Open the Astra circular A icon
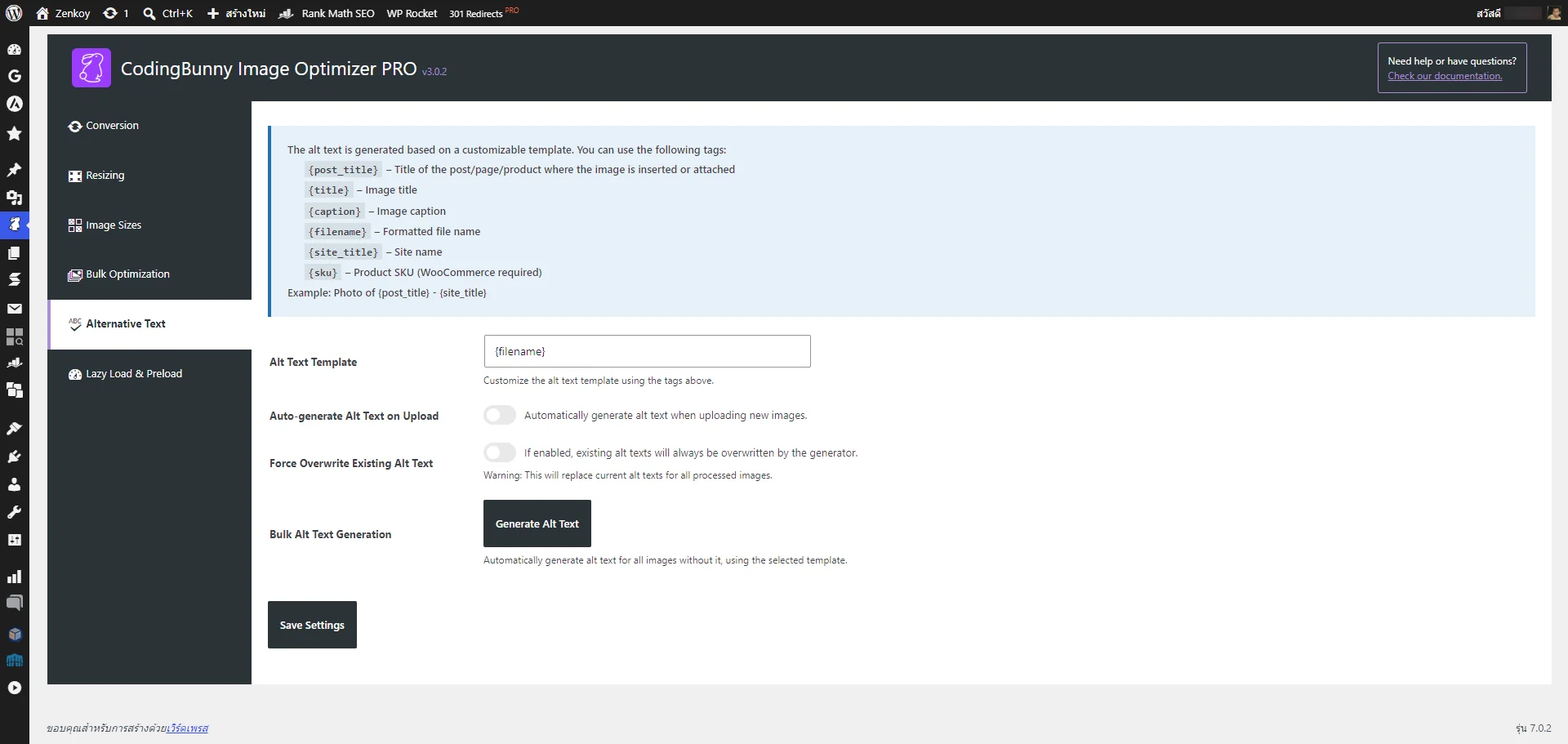Image resolution: width=1568 pixels, height=744 pixels. 14,104
